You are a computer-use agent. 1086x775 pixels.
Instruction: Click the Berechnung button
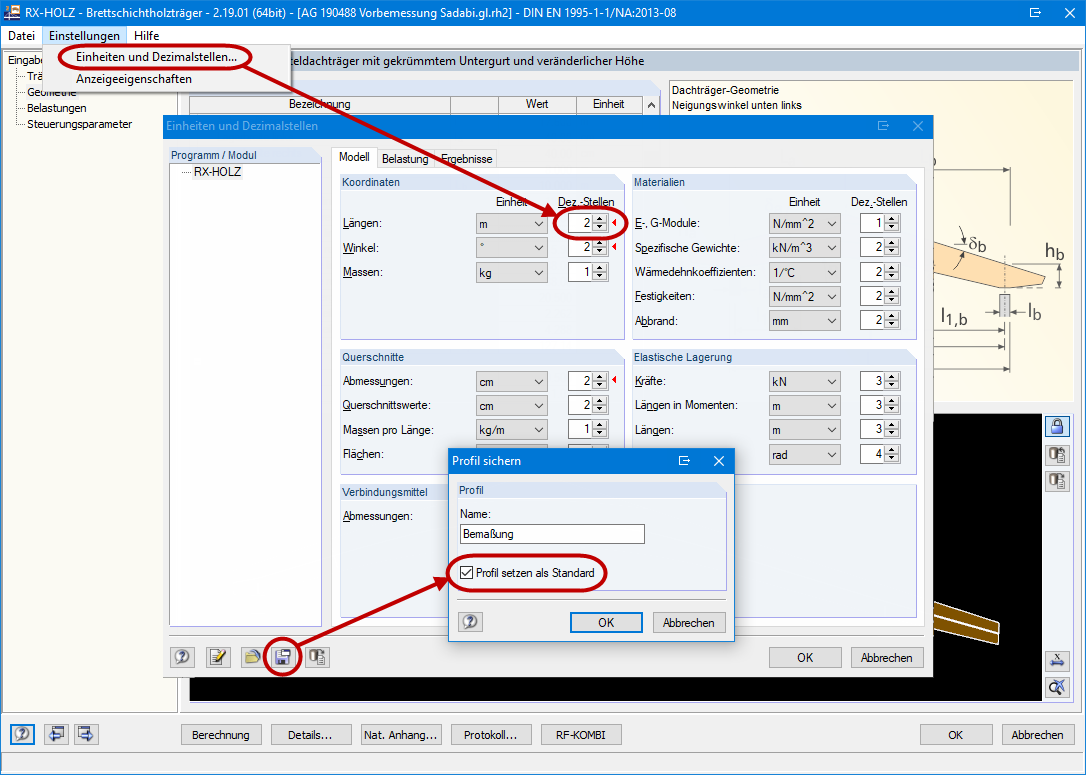coord(221,735)
